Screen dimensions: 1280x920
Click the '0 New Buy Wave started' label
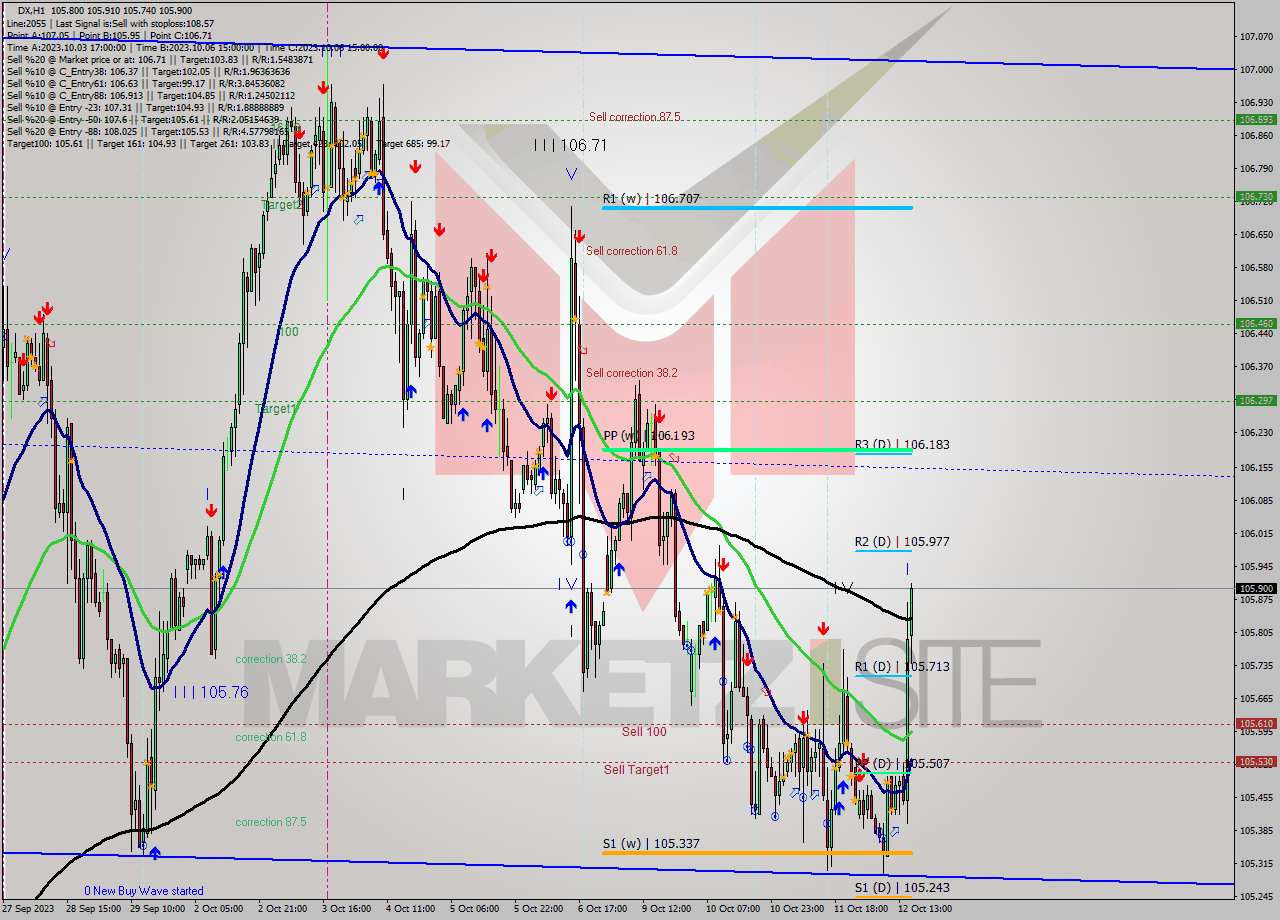click(144, 891)
